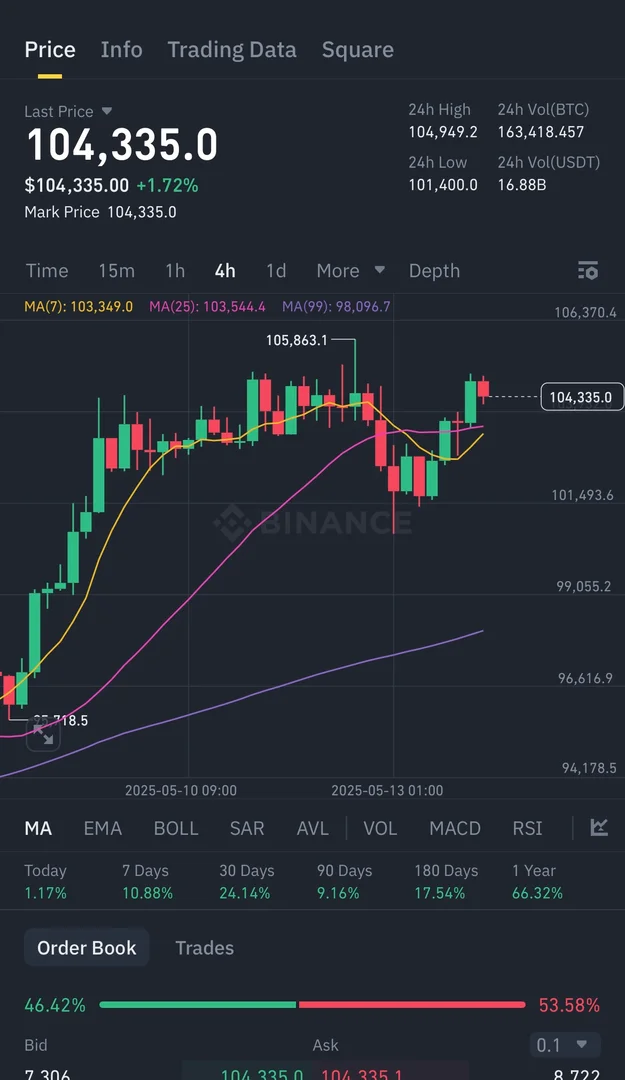Screen dimensions: 625x1080
Task: Select the 15m chart interval
Action: point(116,271)
